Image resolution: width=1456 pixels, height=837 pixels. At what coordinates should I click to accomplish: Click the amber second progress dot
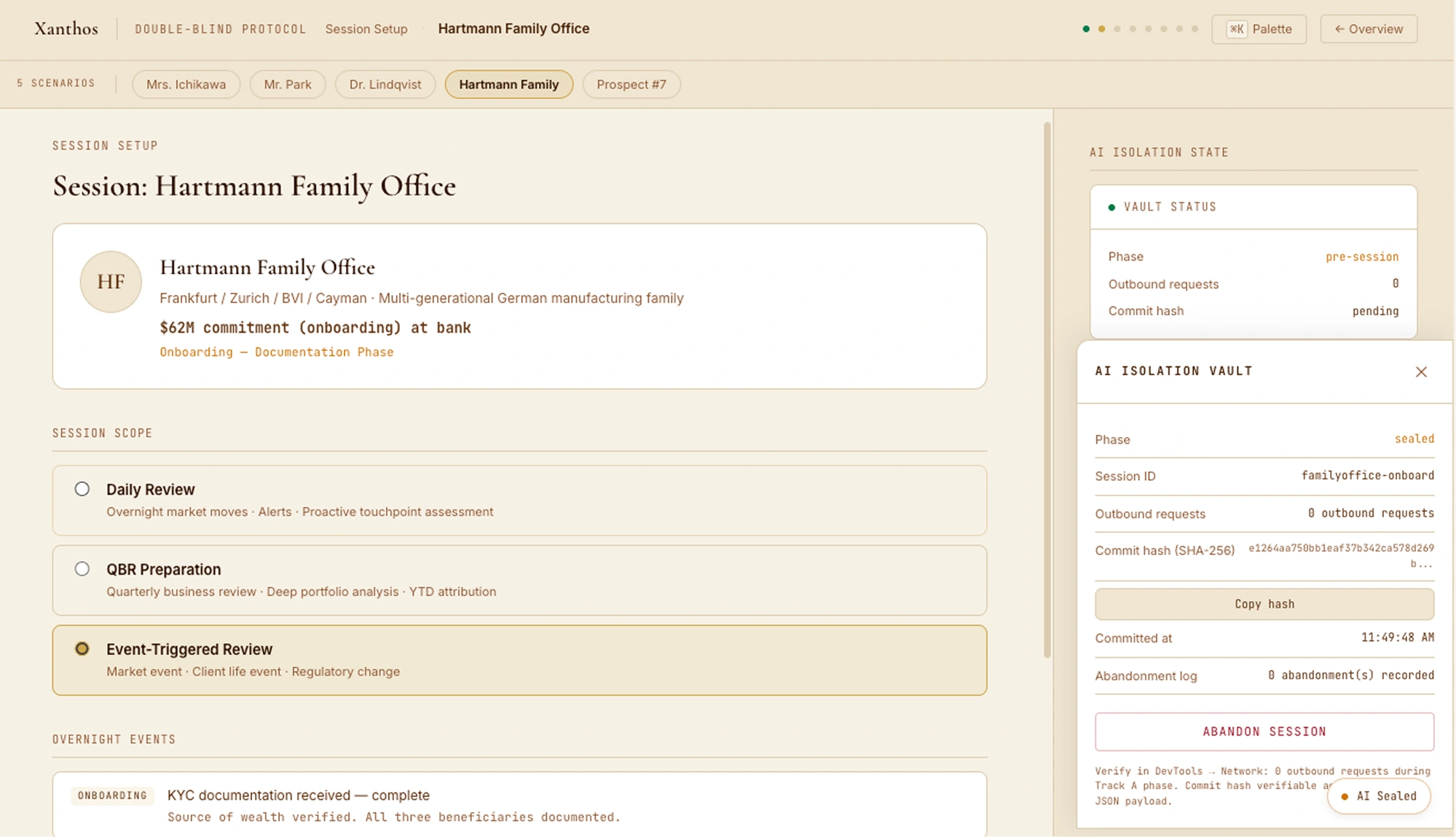point(1101,29)
